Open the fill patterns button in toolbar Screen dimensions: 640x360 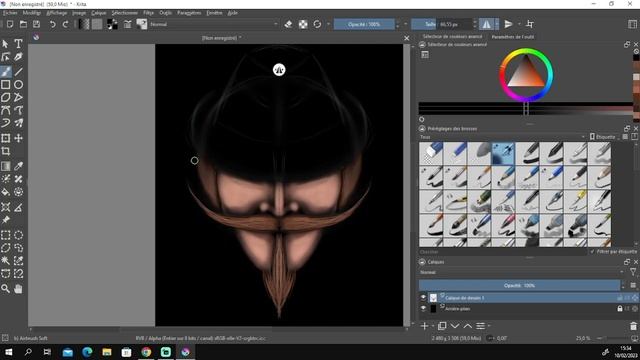(x=97, y=24)
